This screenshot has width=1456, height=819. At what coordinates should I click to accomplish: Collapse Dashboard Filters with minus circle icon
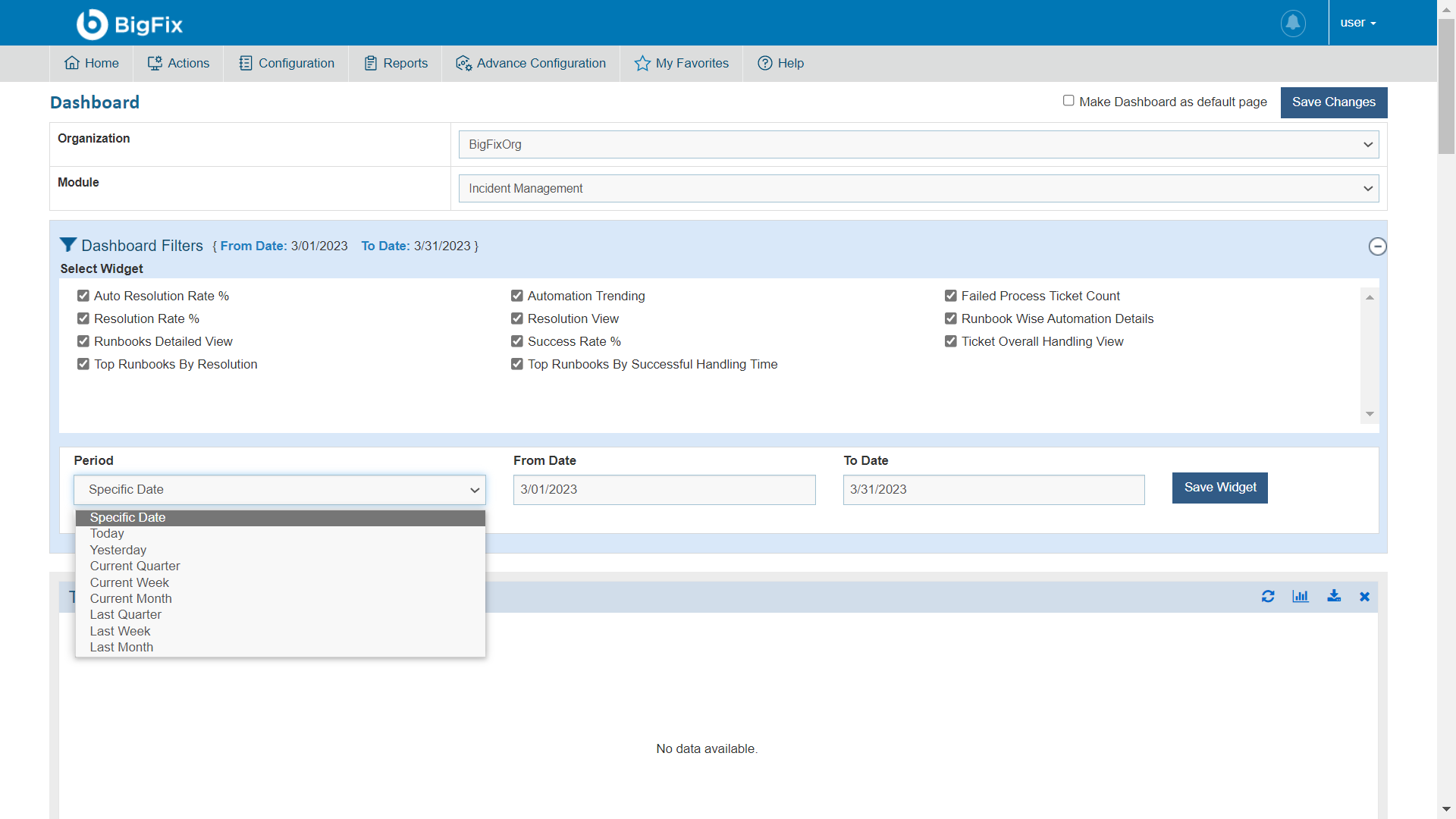[x=1377, y=246]
